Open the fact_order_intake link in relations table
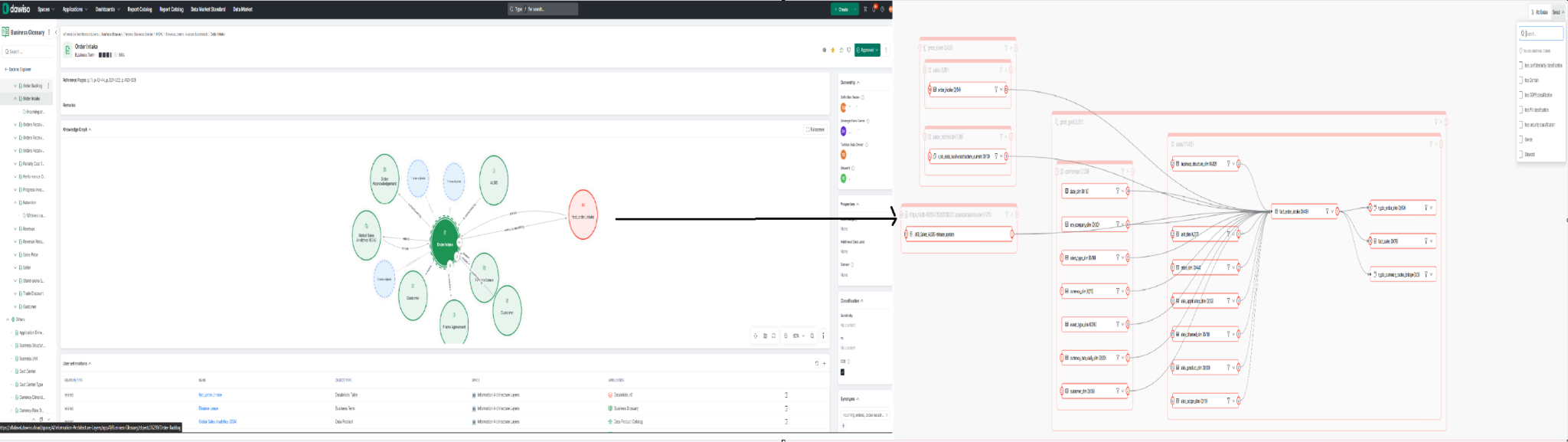 210,395
